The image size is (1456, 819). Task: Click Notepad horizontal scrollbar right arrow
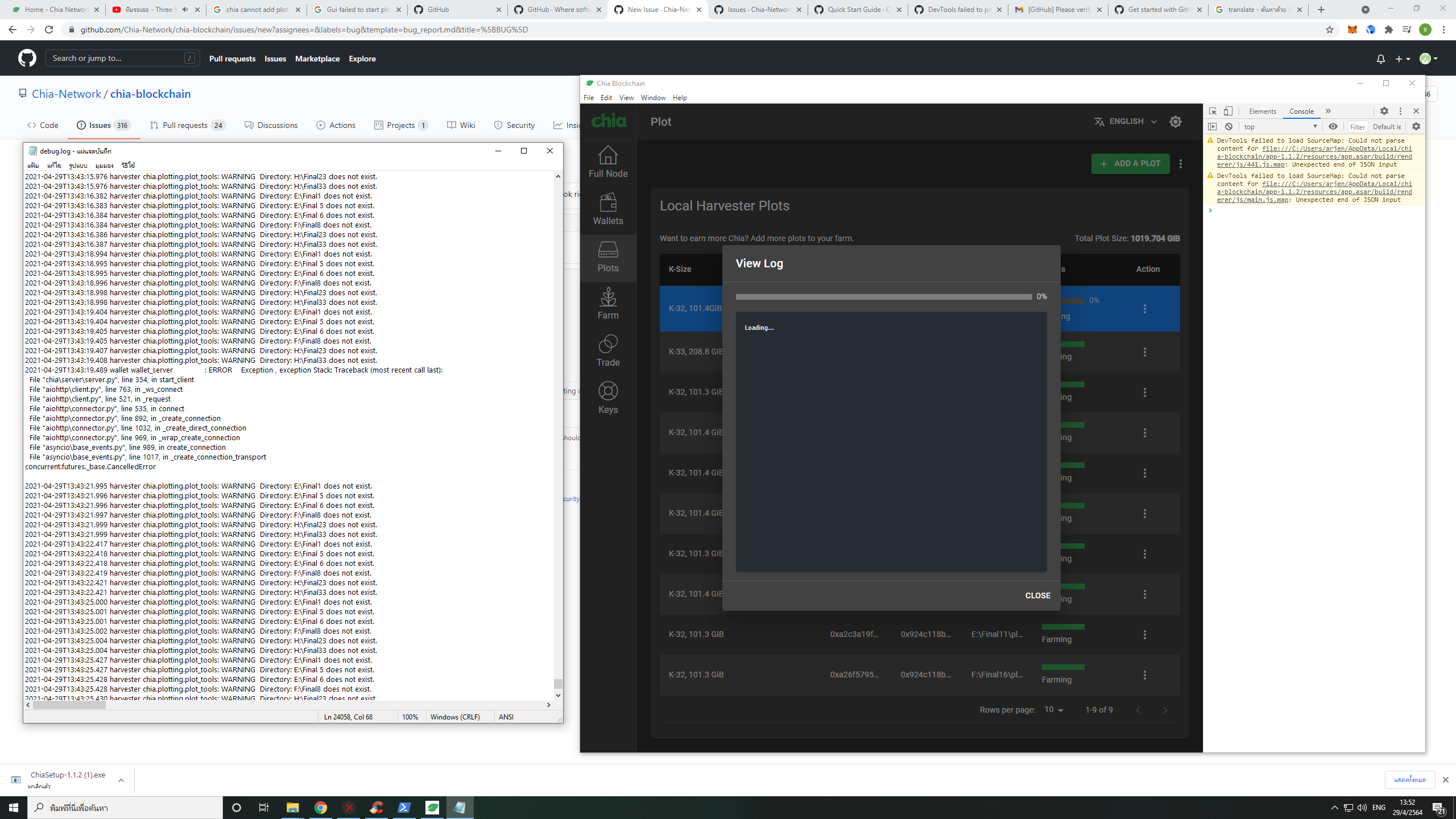[548, 705]
